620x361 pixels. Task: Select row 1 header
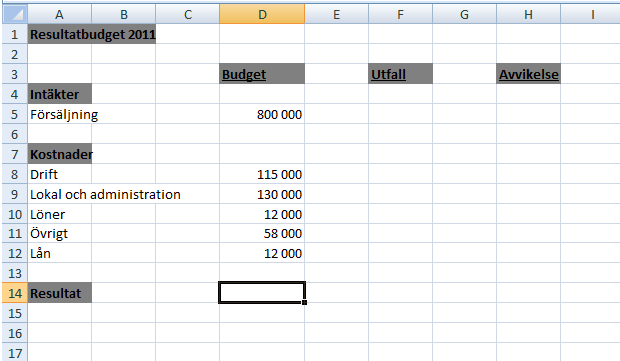[15, 34]
